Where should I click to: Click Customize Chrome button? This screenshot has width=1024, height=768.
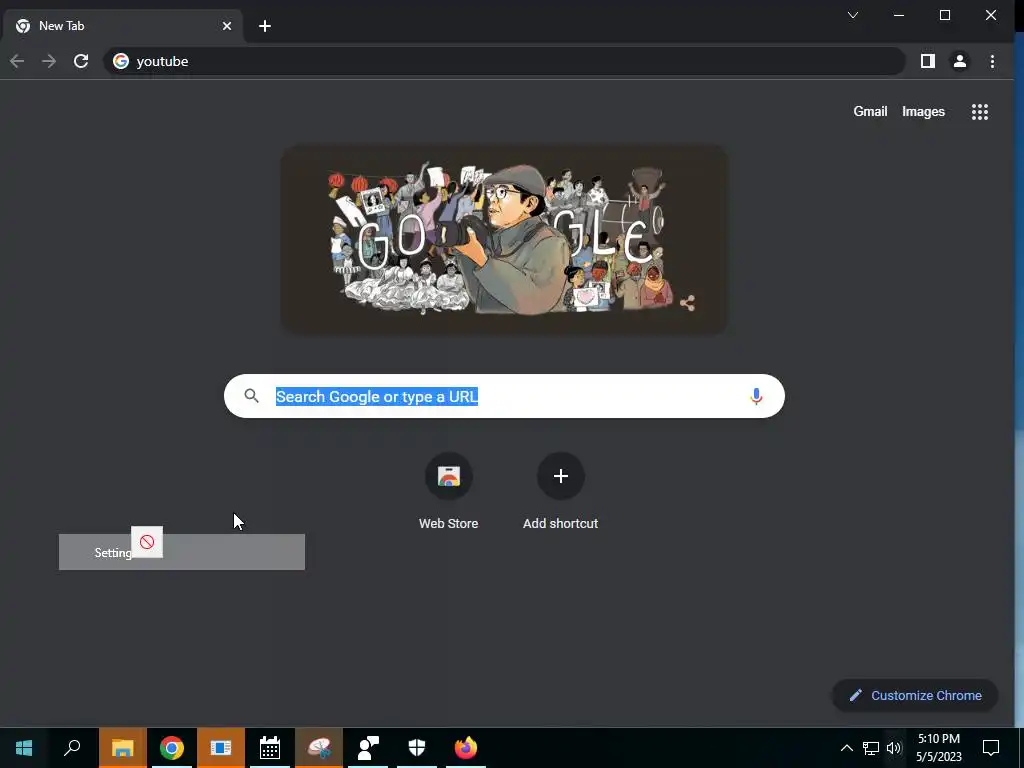915,696
